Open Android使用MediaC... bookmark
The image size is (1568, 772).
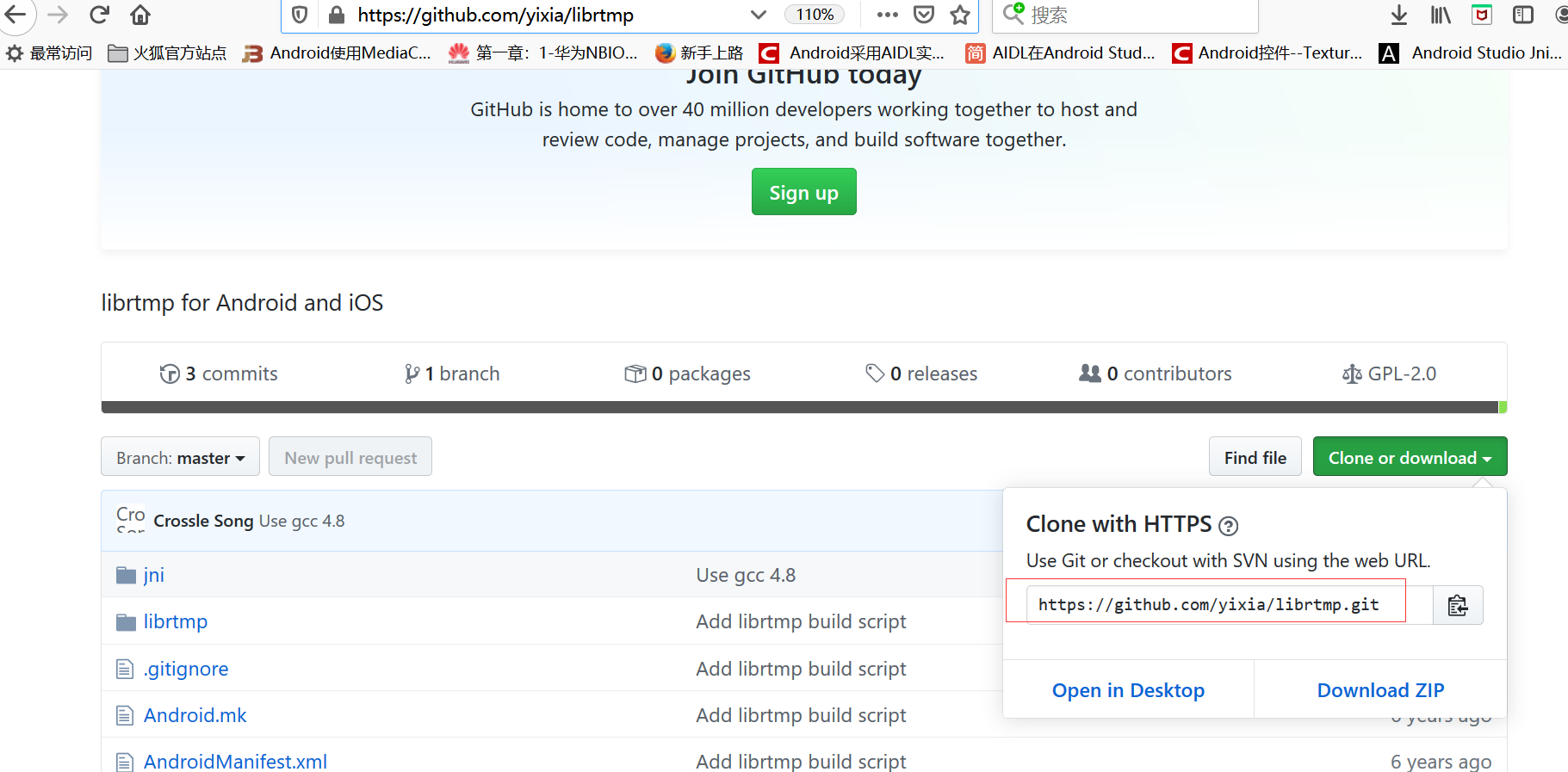pyautogui.click(x=338, y=53)
